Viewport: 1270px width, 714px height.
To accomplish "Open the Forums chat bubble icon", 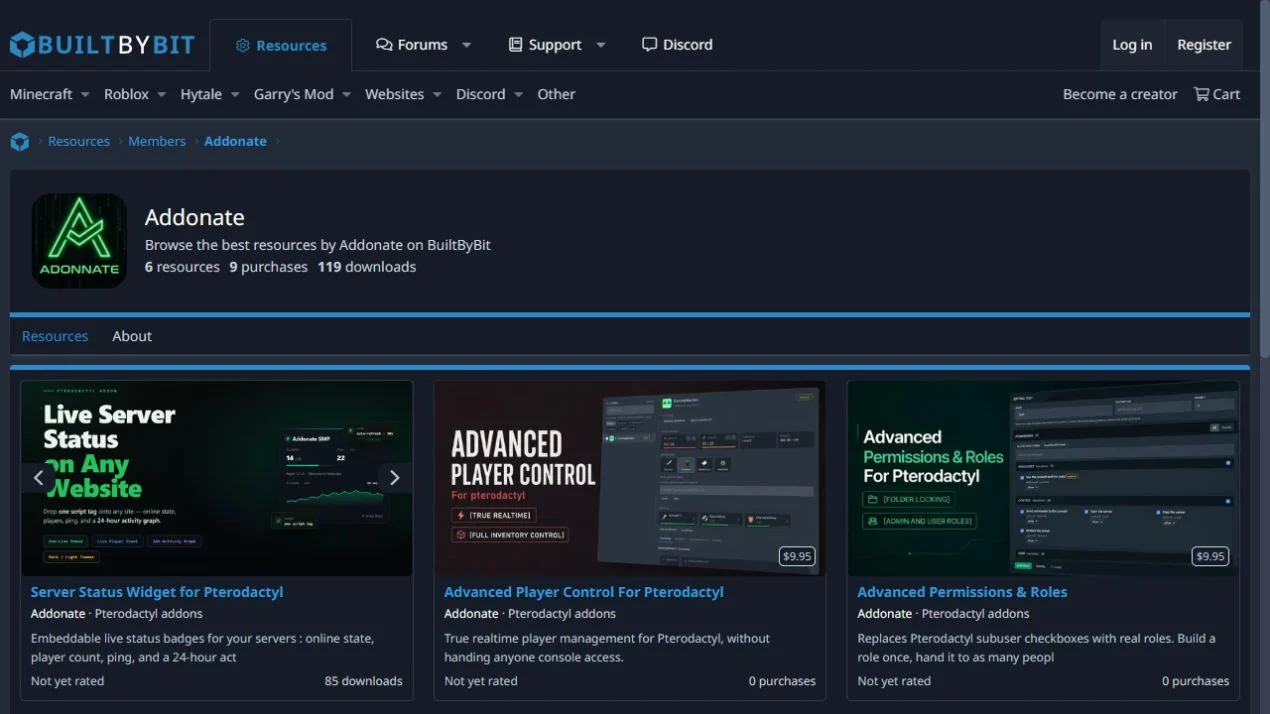I will pos(383,45).
